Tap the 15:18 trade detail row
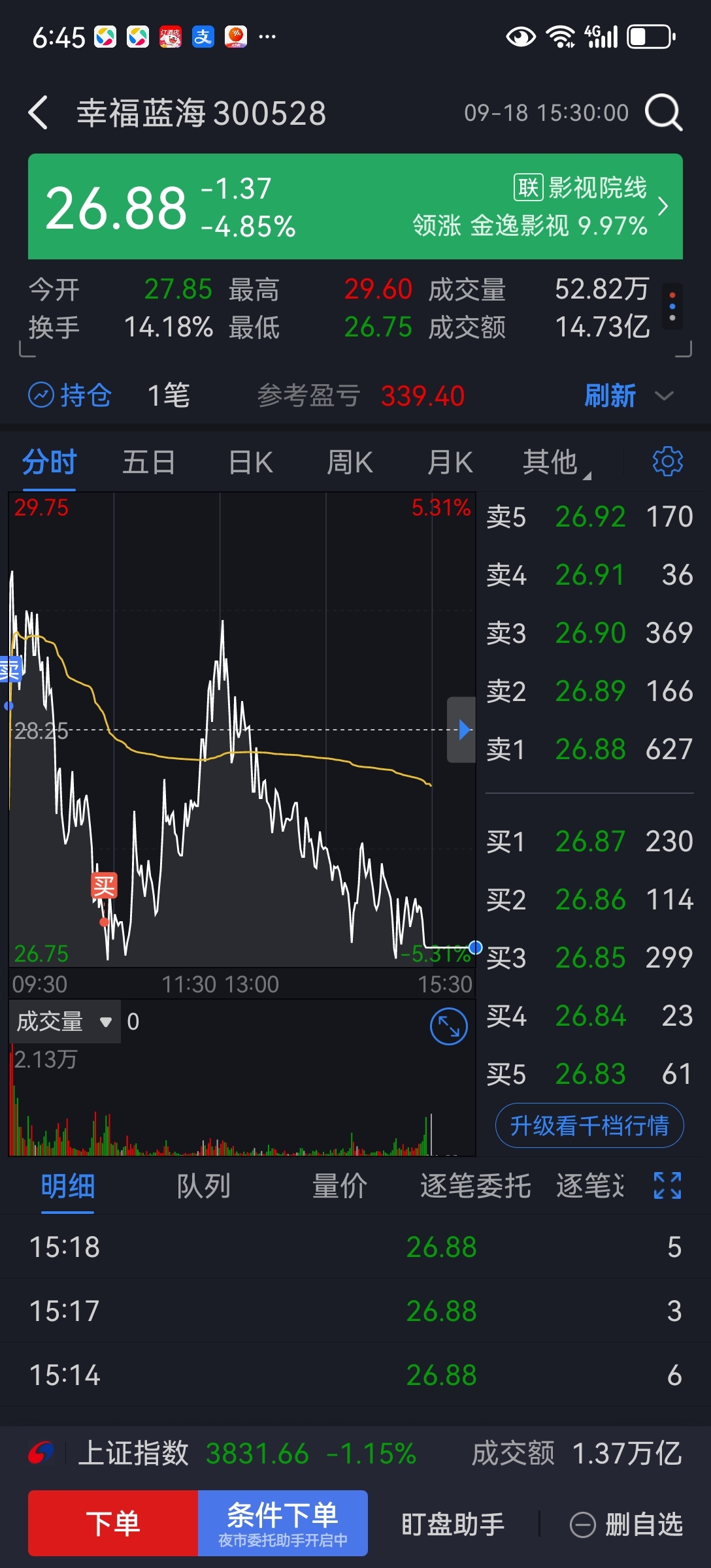Image resolution: width=711 pixels, height=1568 pixels. 355,1247
